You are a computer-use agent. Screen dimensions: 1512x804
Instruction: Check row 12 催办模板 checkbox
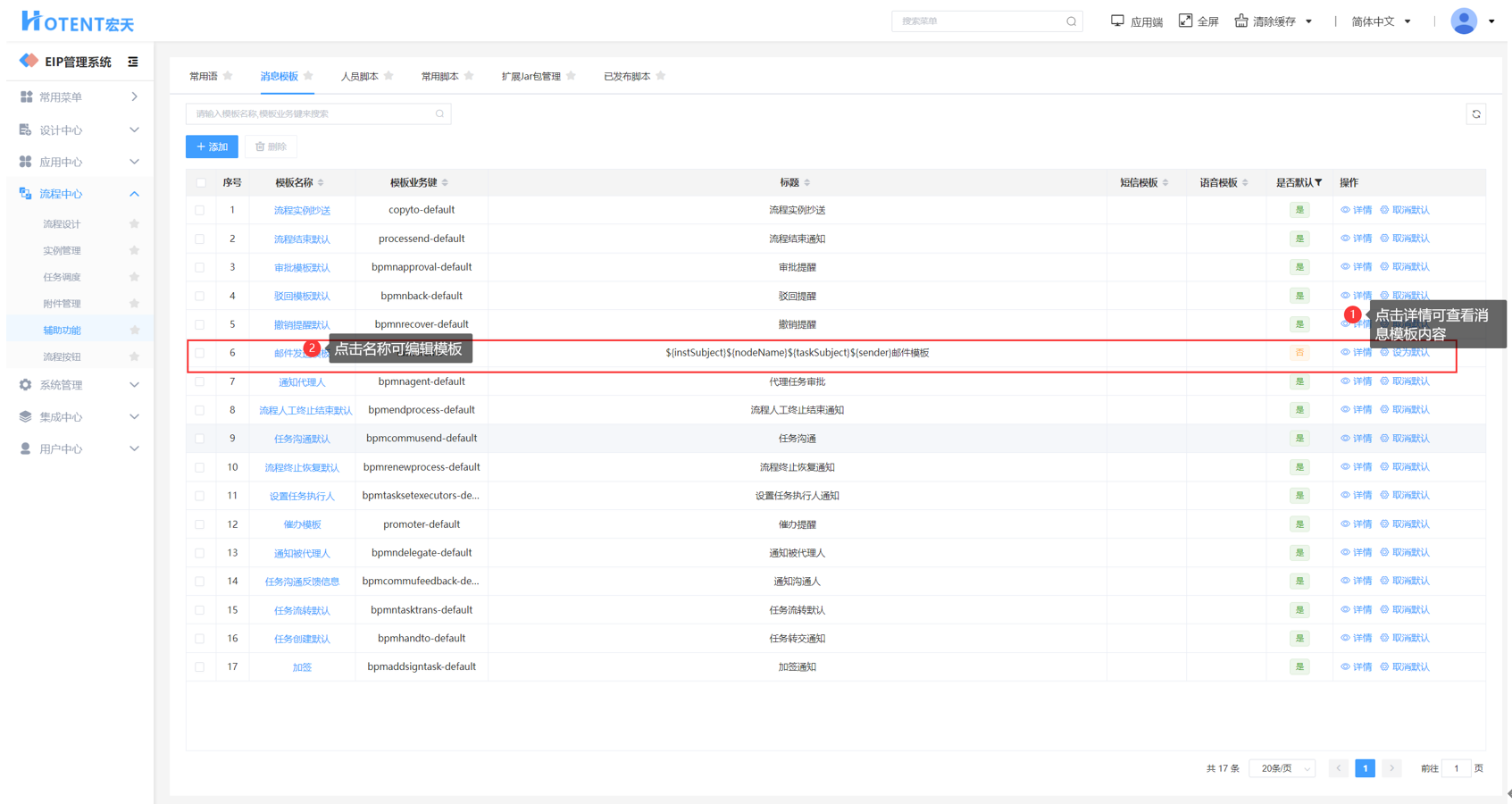pos(200,524)
